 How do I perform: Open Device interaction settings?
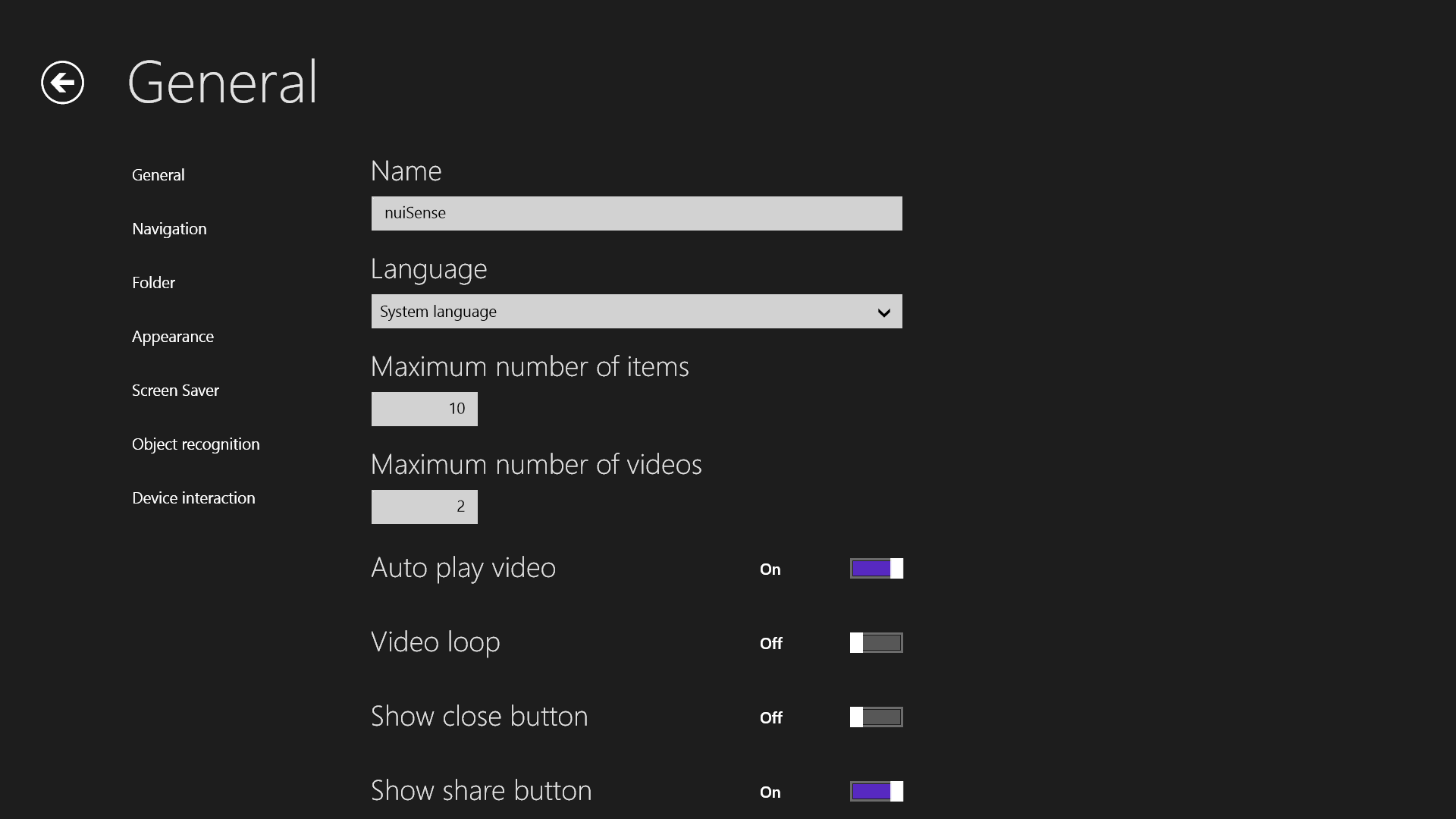click(193, 498)
